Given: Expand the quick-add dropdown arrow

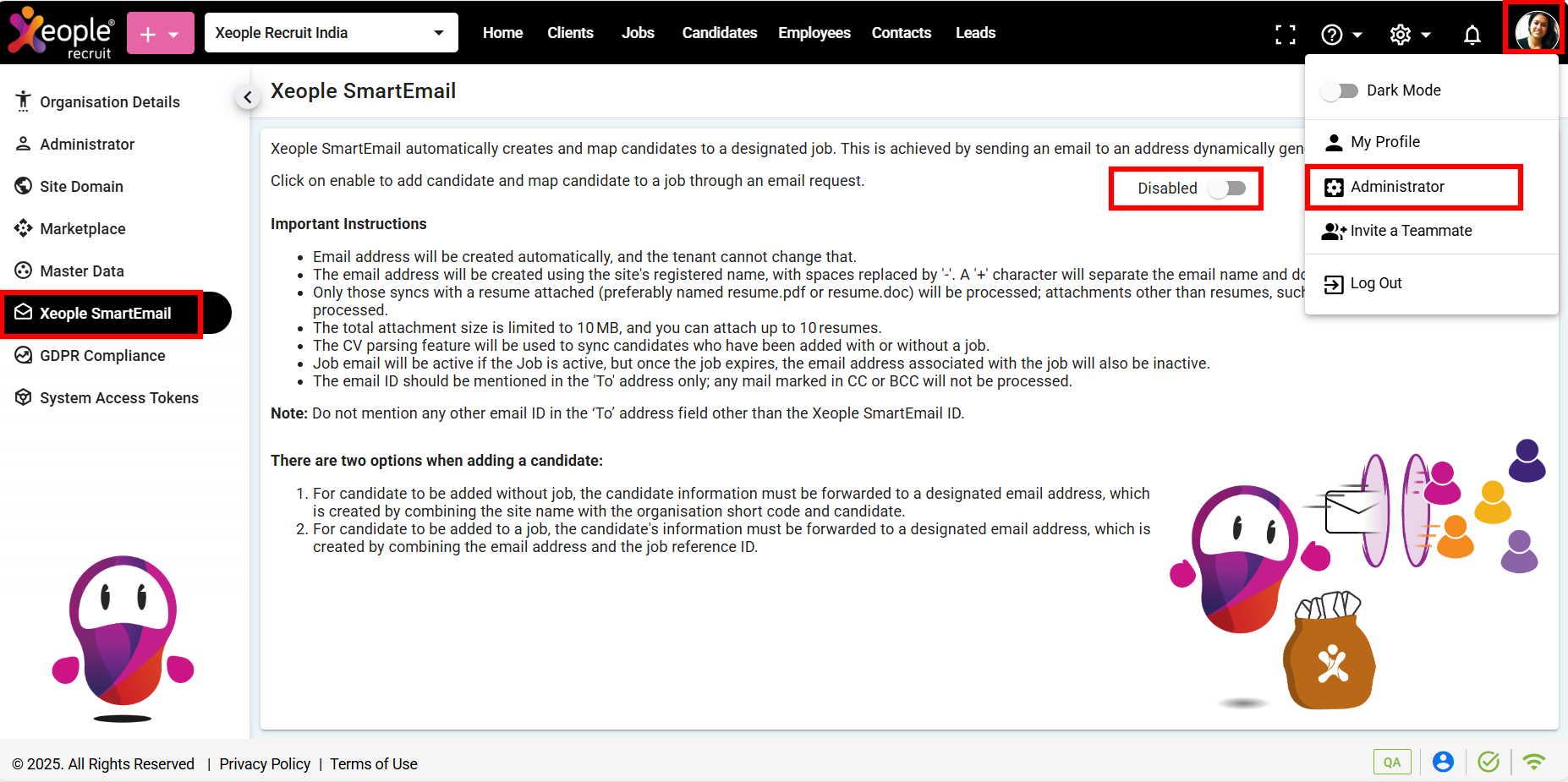Looking at the screenshot, I should pos(174,35).
